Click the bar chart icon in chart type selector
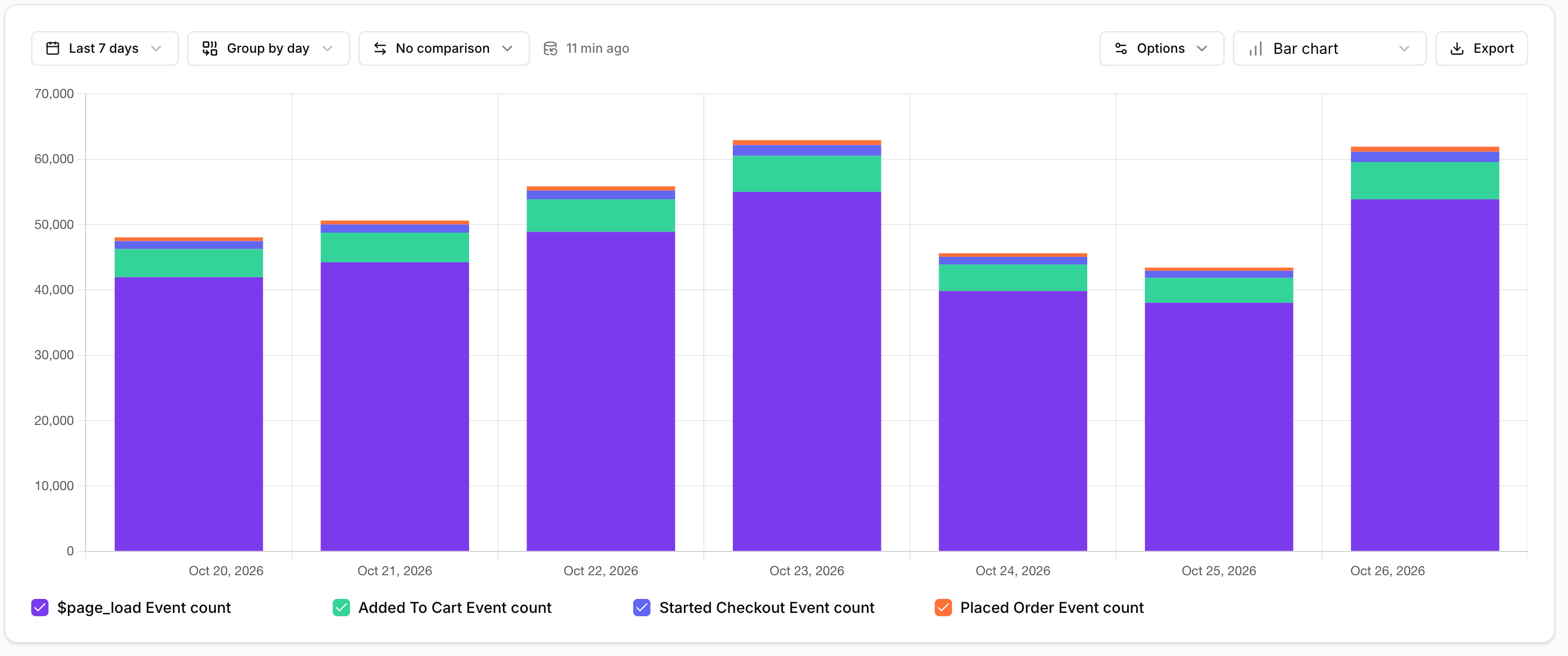1568x656 pixels. point(1256,48)
